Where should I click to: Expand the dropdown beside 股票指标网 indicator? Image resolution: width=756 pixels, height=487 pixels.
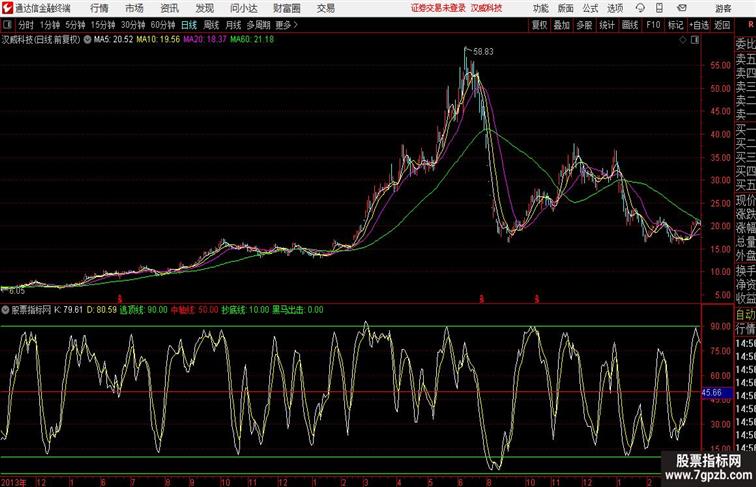[5, 310]
